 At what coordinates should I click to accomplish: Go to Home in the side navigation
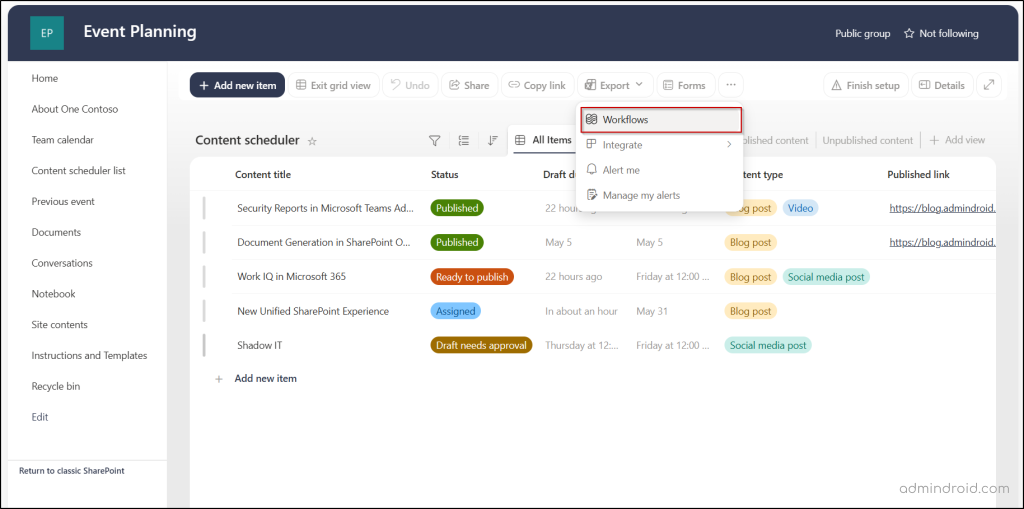[44, 78]
